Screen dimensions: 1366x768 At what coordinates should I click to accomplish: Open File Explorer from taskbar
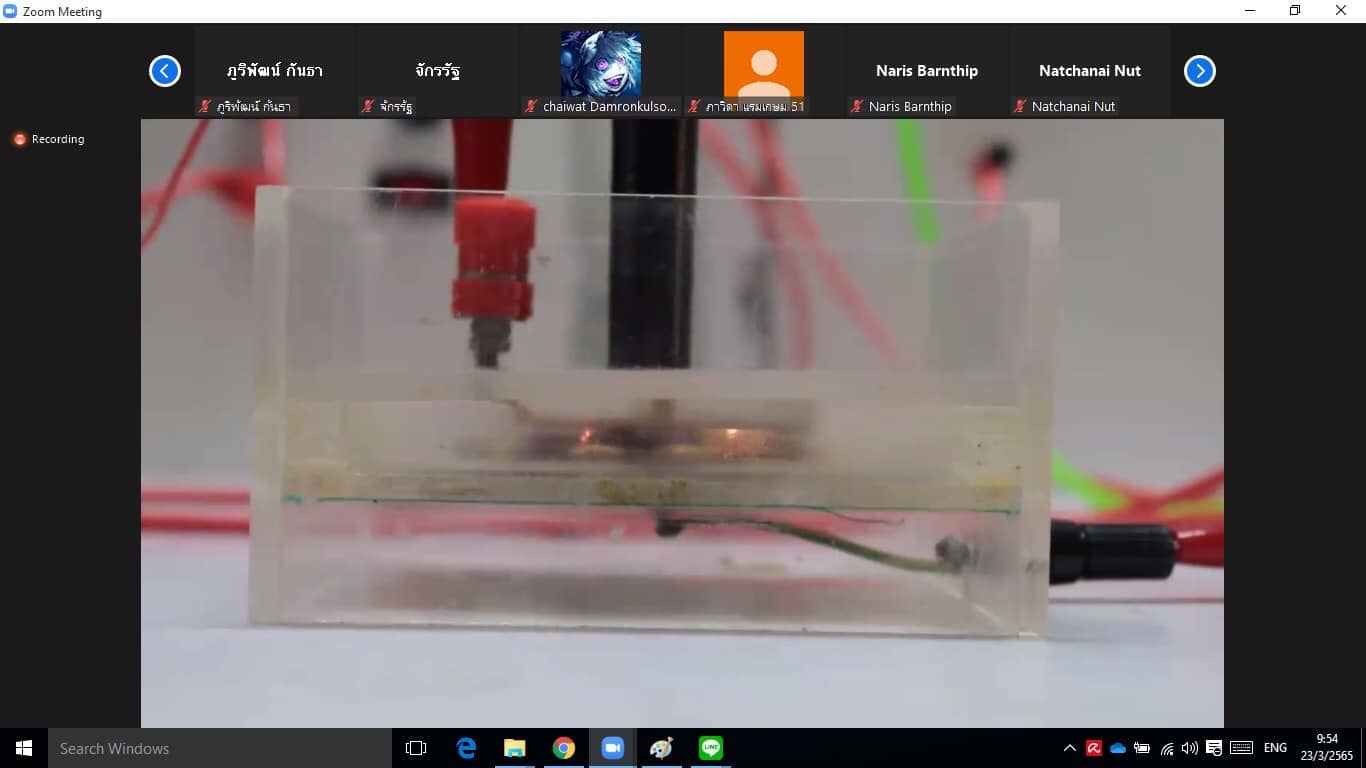515,748
